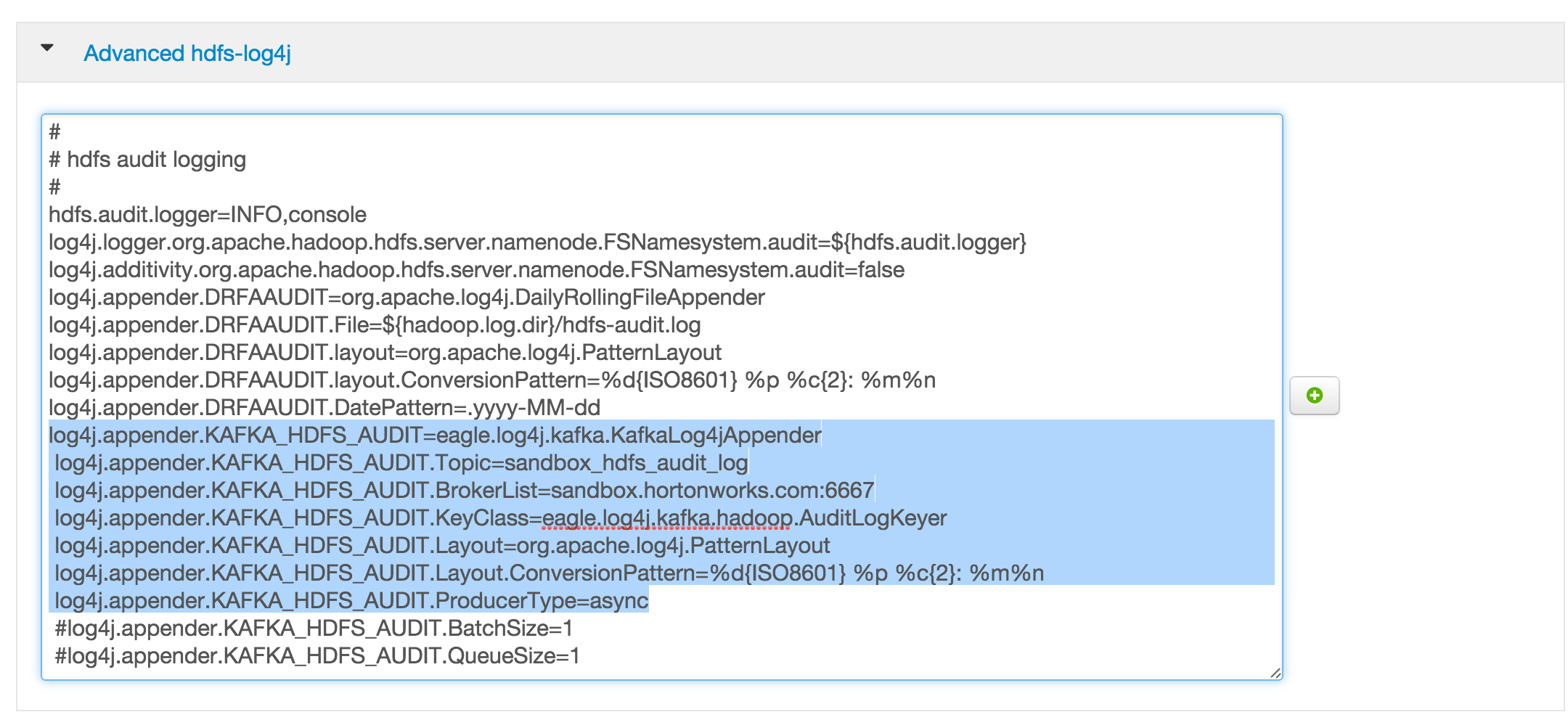The width and height of the screenshot is (1568, 720).
Task: Click the log4j.logger FSNamesystem.audit line
Action: (537, 242)
